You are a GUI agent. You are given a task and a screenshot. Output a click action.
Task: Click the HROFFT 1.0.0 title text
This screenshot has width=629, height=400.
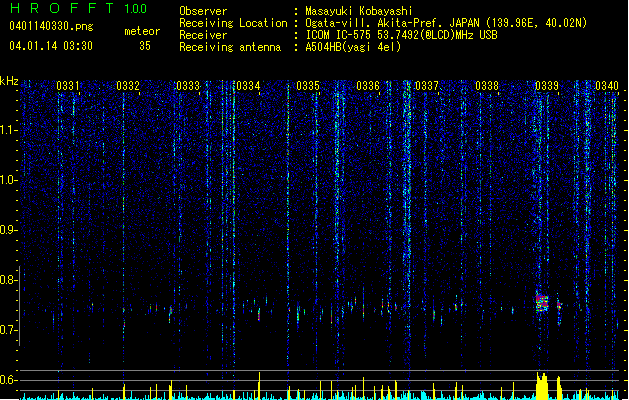(x=79, y=8)
